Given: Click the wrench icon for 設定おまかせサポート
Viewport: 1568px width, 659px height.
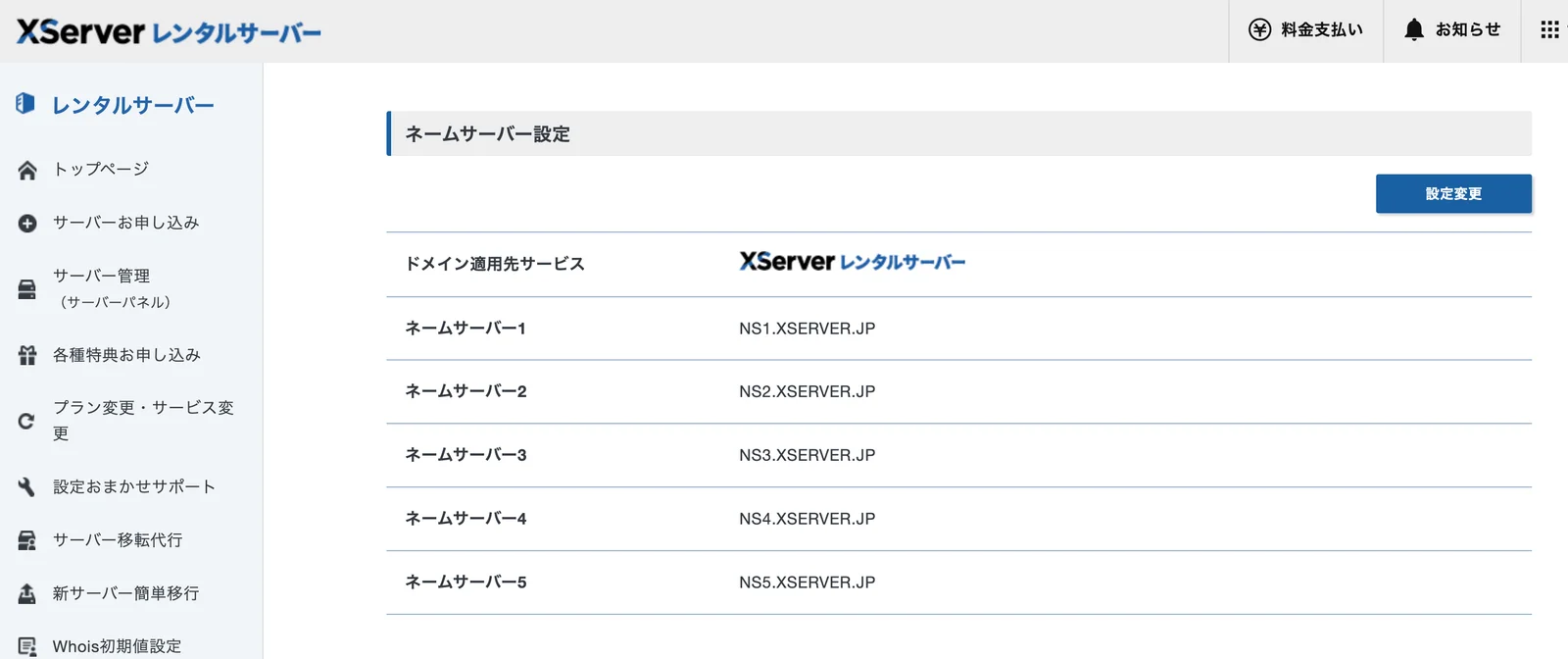Looking at the screenshot, I should tap(27, 486).
